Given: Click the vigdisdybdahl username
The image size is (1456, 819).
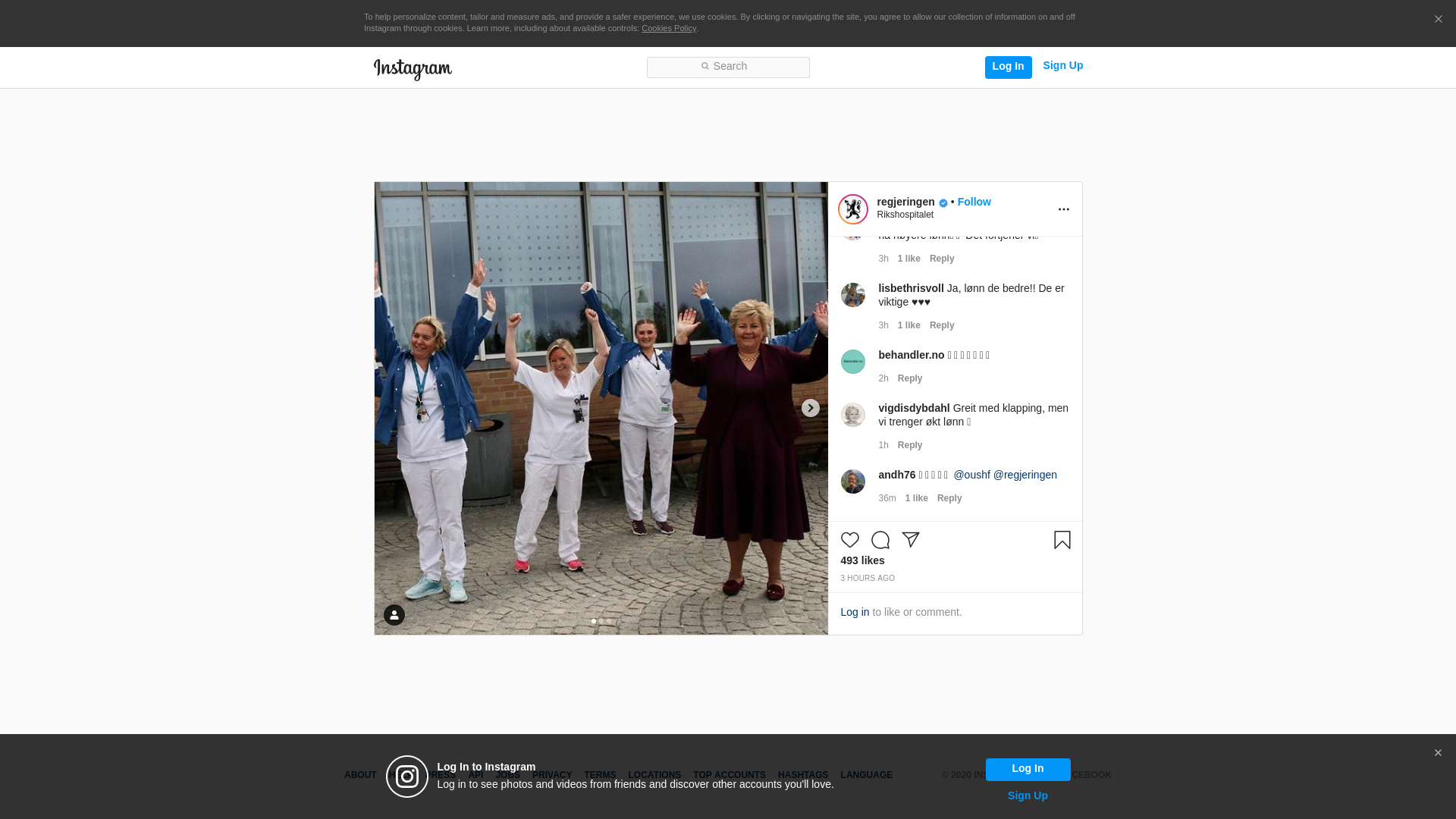Looking at the screenshot, I should pyautogui.click(x=914, y=408).
